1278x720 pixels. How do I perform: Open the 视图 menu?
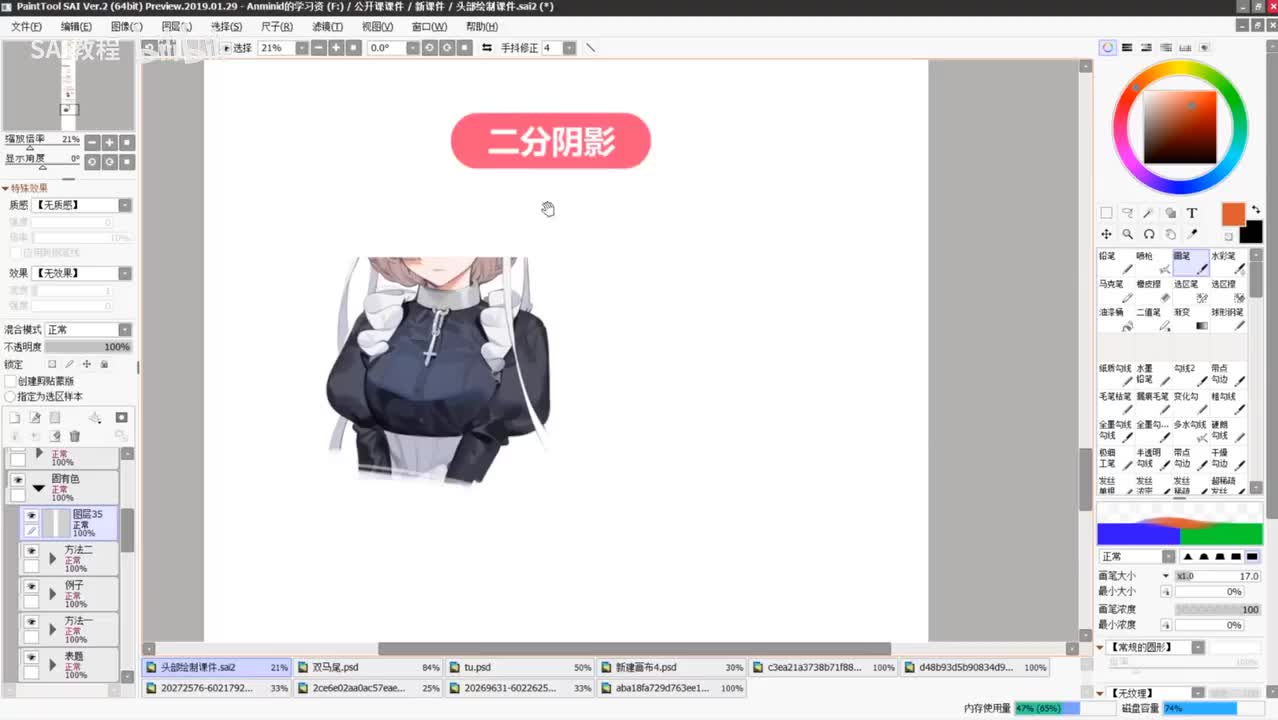(377, 27)
